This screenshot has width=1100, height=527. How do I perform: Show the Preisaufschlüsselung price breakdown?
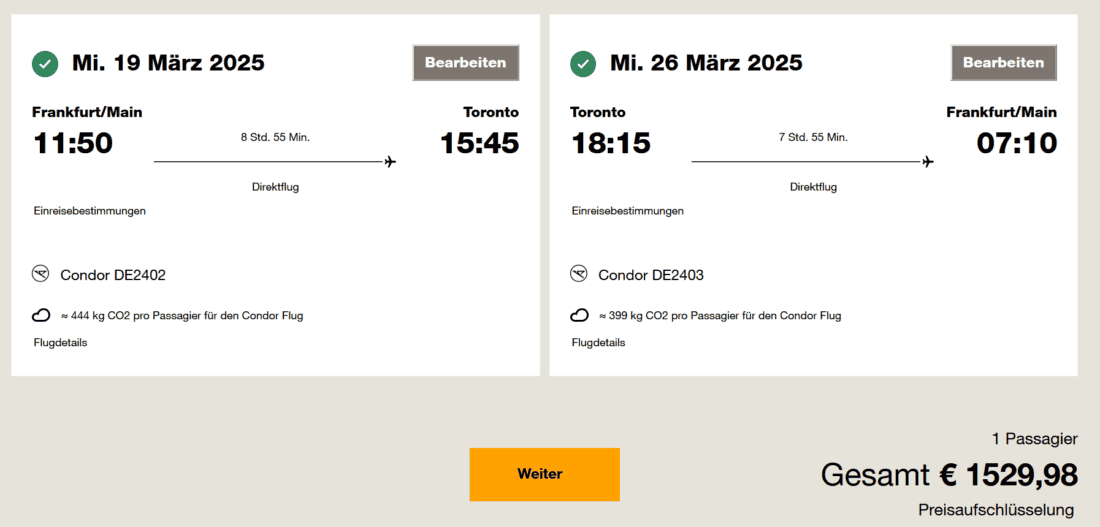click(996, 510)
